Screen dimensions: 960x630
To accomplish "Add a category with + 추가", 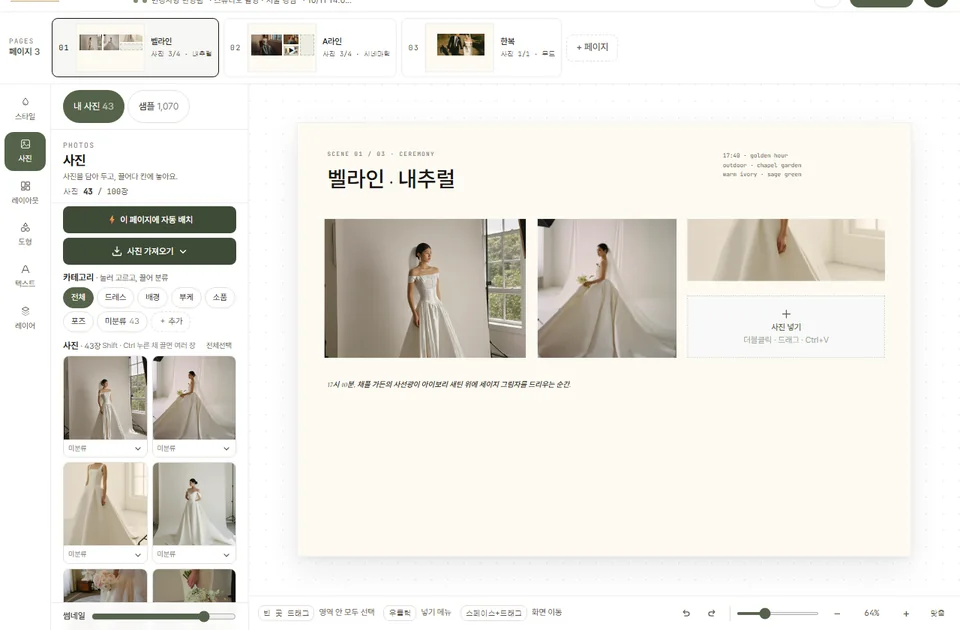I will click(x=171, y=321).
